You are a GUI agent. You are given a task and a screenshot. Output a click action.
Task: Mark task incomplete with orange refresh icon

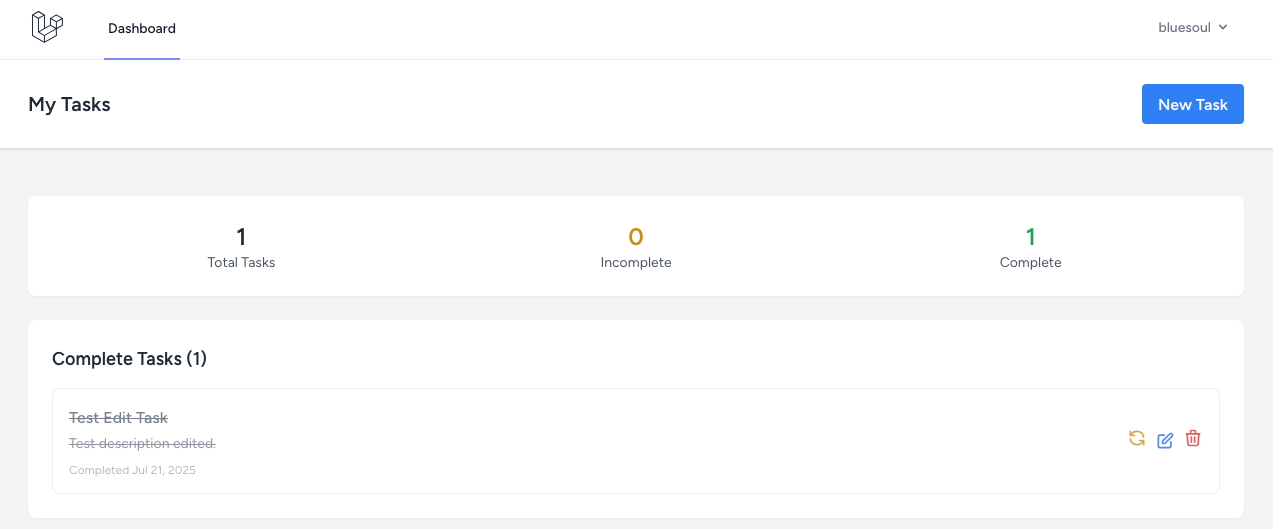coord(1137,438)
